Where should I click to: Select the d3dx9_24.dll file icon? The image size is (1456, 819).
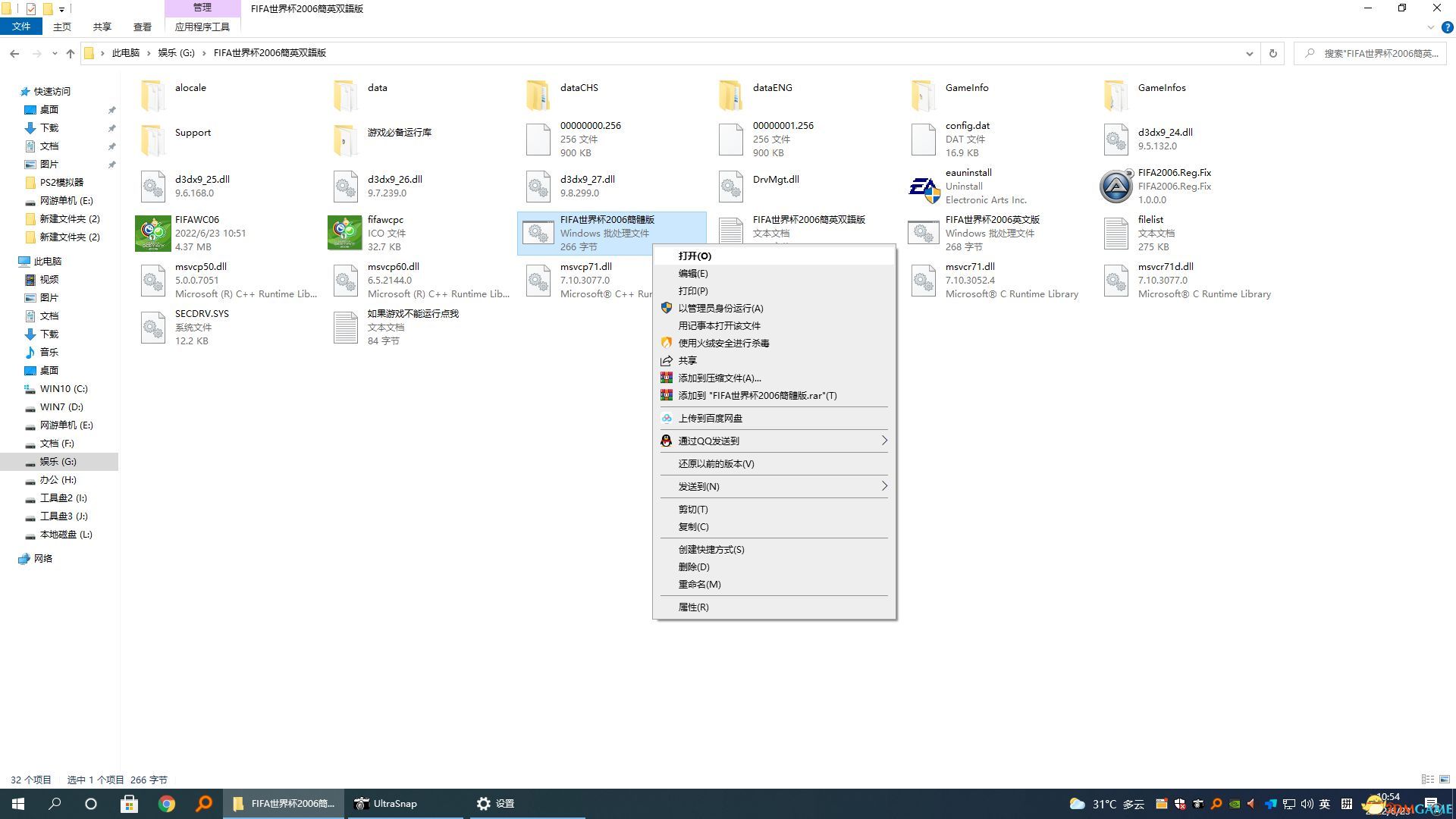coord(1116,140)
